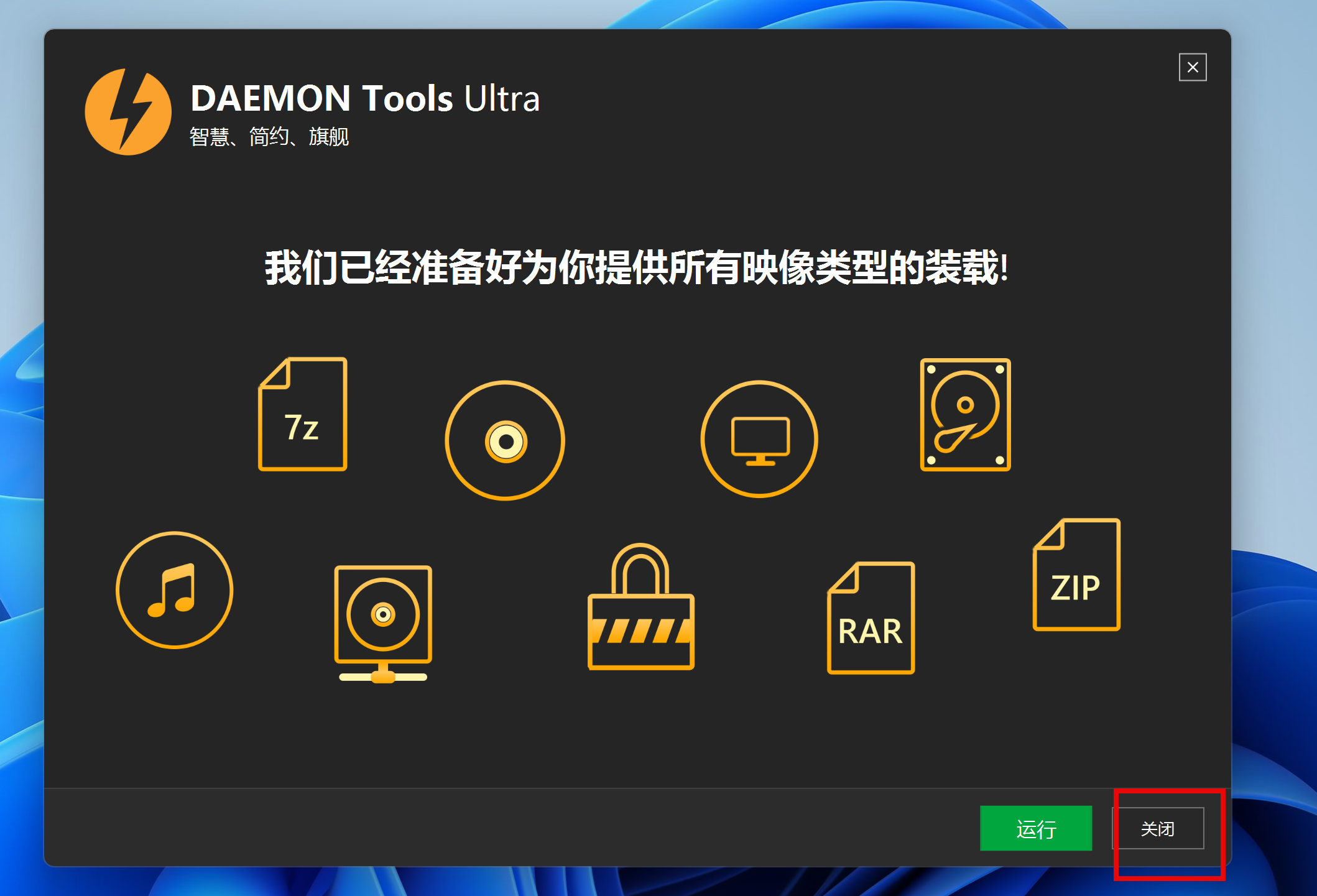Click the blue desktop wallpaper outside the dialog
Image resolution: width=1317 pixels, height=896 pixels.
[x=1275, y=311]
